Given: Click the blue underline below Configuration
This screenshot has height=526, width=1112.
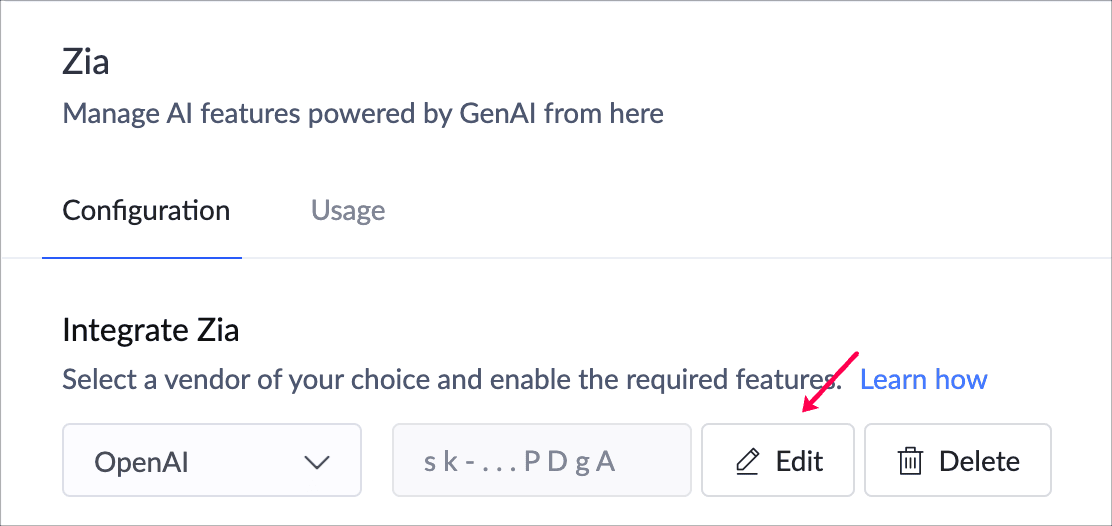Looking at the screenshot, I should 142,258.
